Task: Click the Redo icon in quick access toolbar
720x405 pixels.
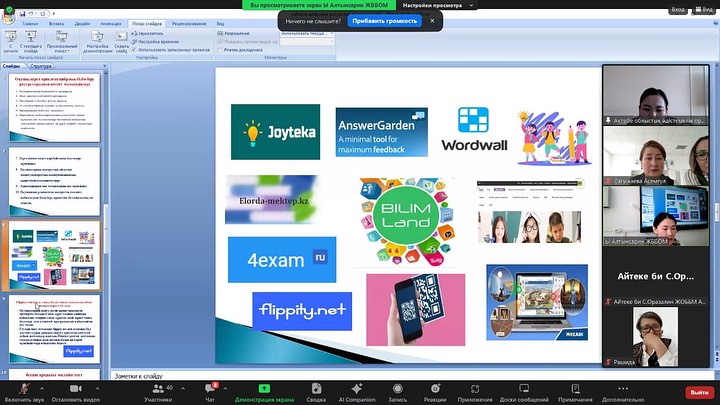Action: pyautogui.click(x=42, y=14)
